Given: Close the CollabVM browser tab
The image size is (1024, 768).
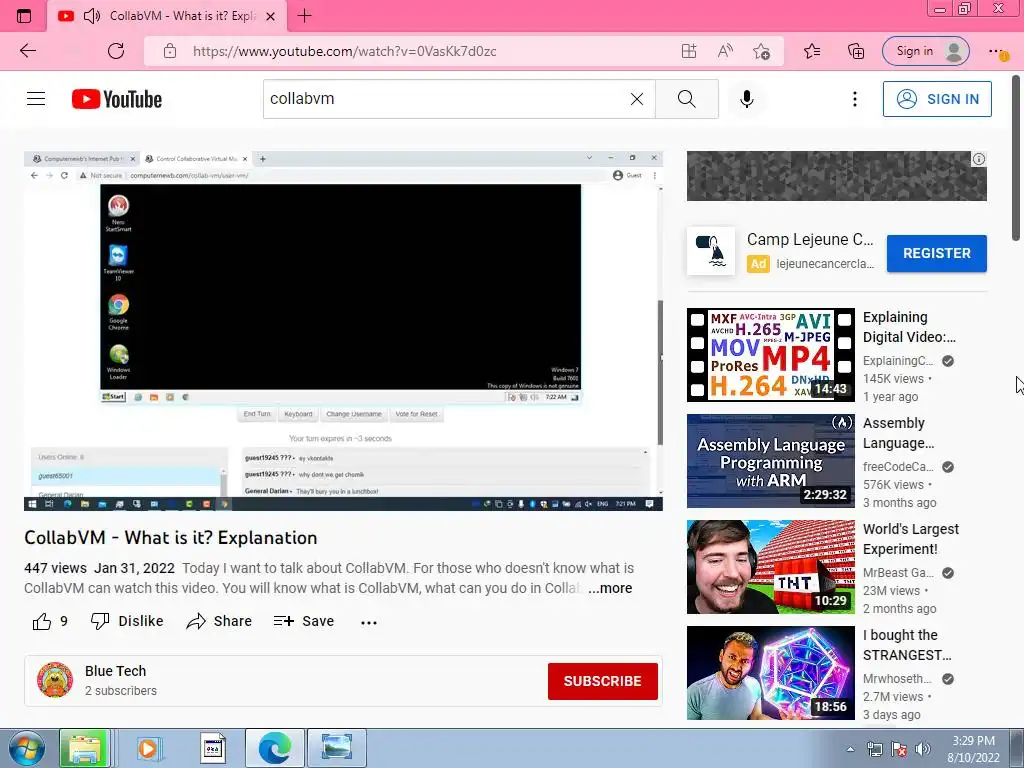Looking at the screenshot, I should tap(270, 16).
